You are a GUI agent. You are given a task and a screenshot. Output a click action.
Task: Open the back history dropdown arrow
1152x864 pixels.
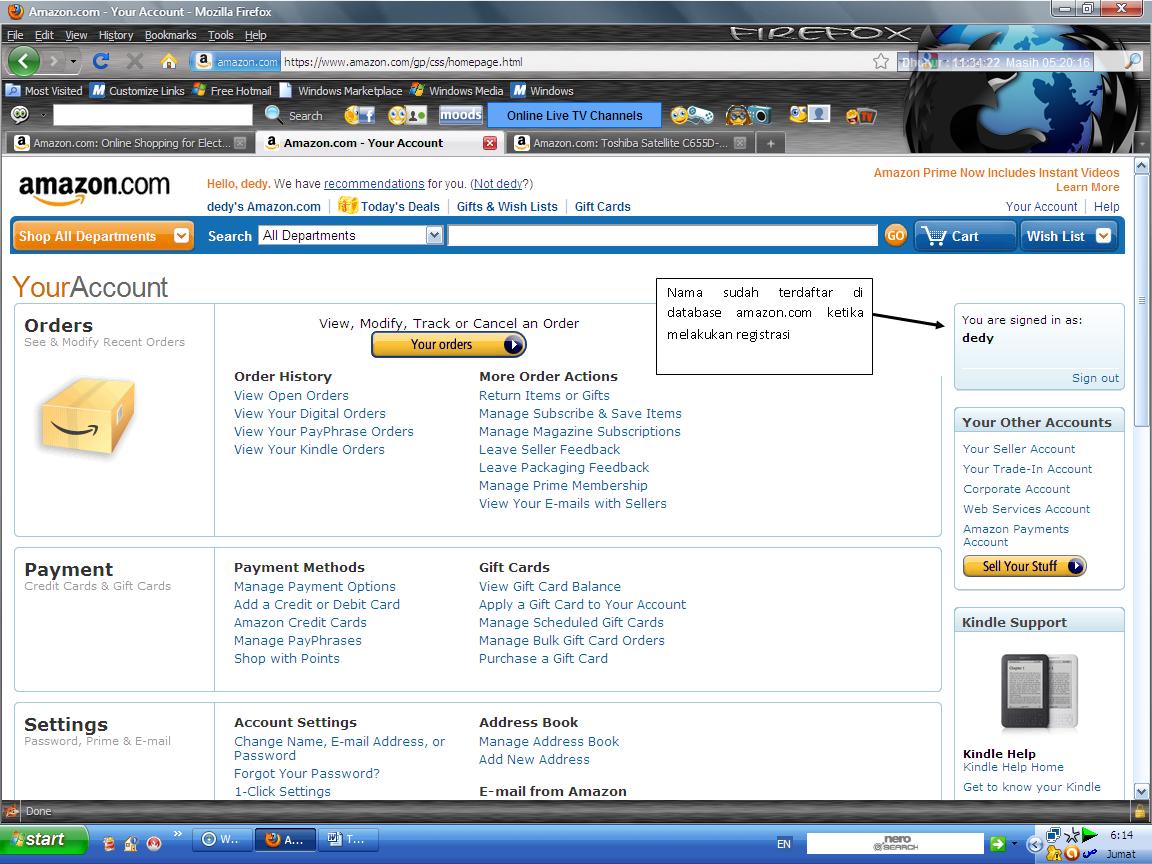(73, 62)
